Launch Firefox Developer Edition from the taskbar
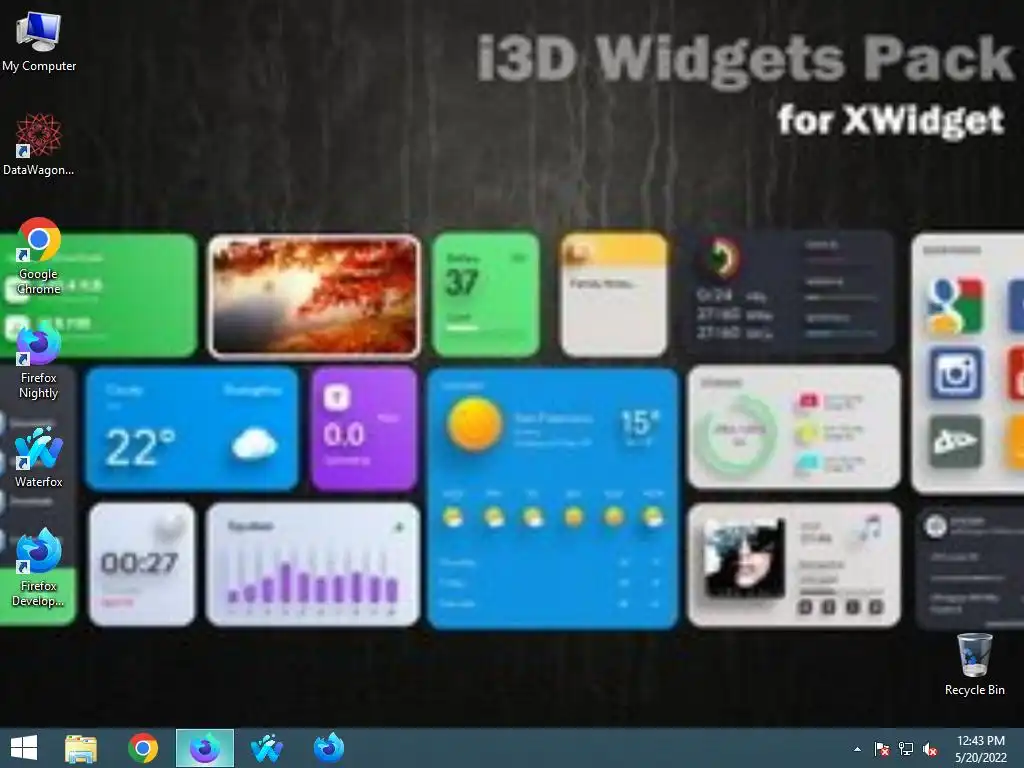The height and width of the screenshot is (768, 1024). pos(329,748)
